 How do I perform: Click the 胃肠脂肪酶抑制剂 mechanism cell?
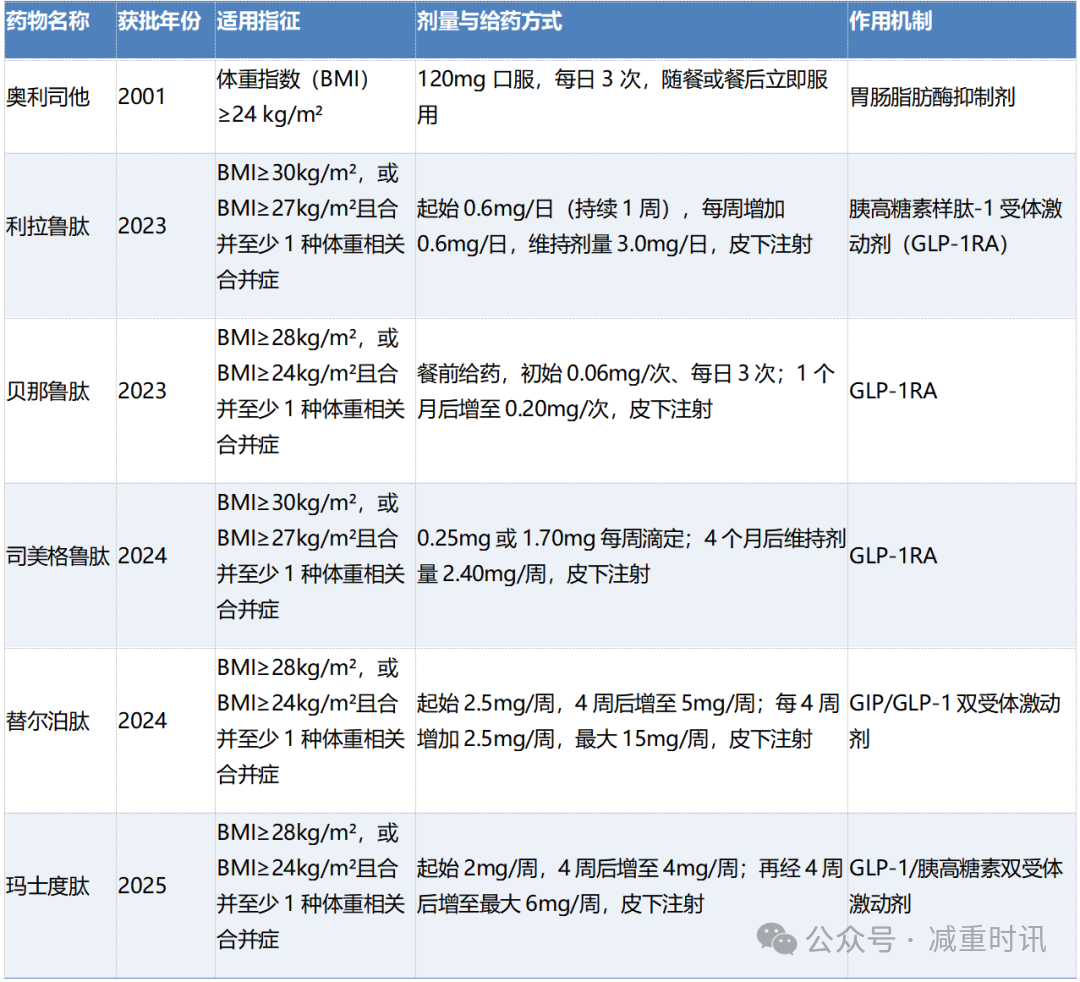coord(932,97)
